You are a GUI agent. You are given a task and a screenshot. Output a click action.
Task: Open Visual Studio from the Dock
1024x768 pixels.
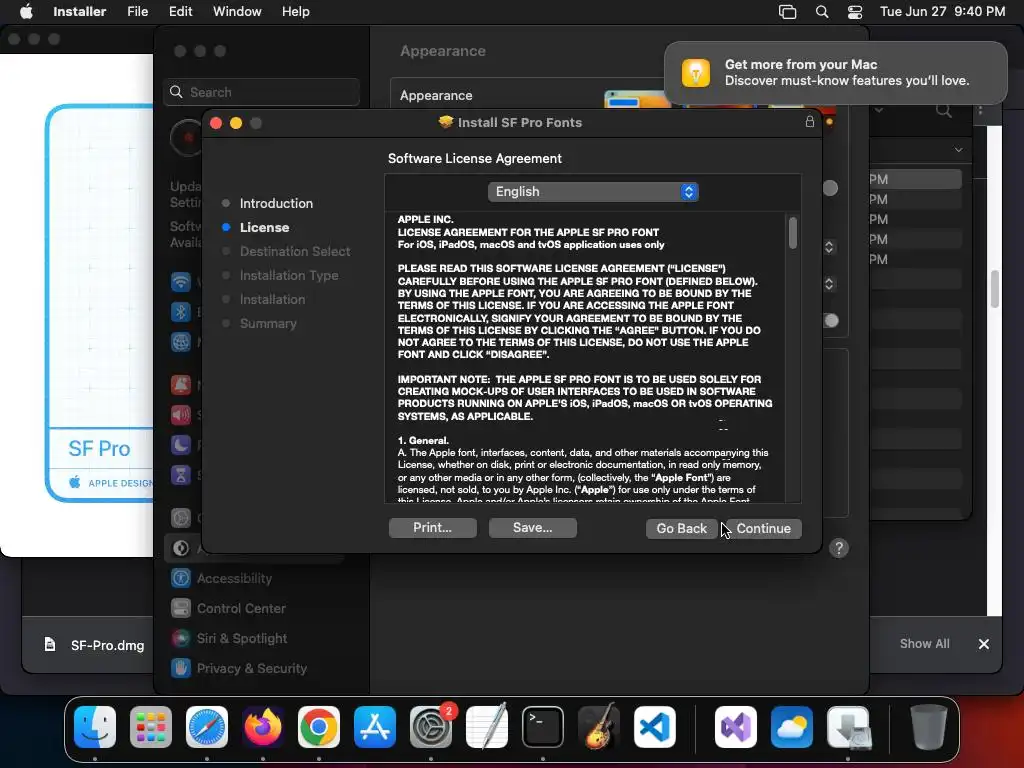pos(736,727)
